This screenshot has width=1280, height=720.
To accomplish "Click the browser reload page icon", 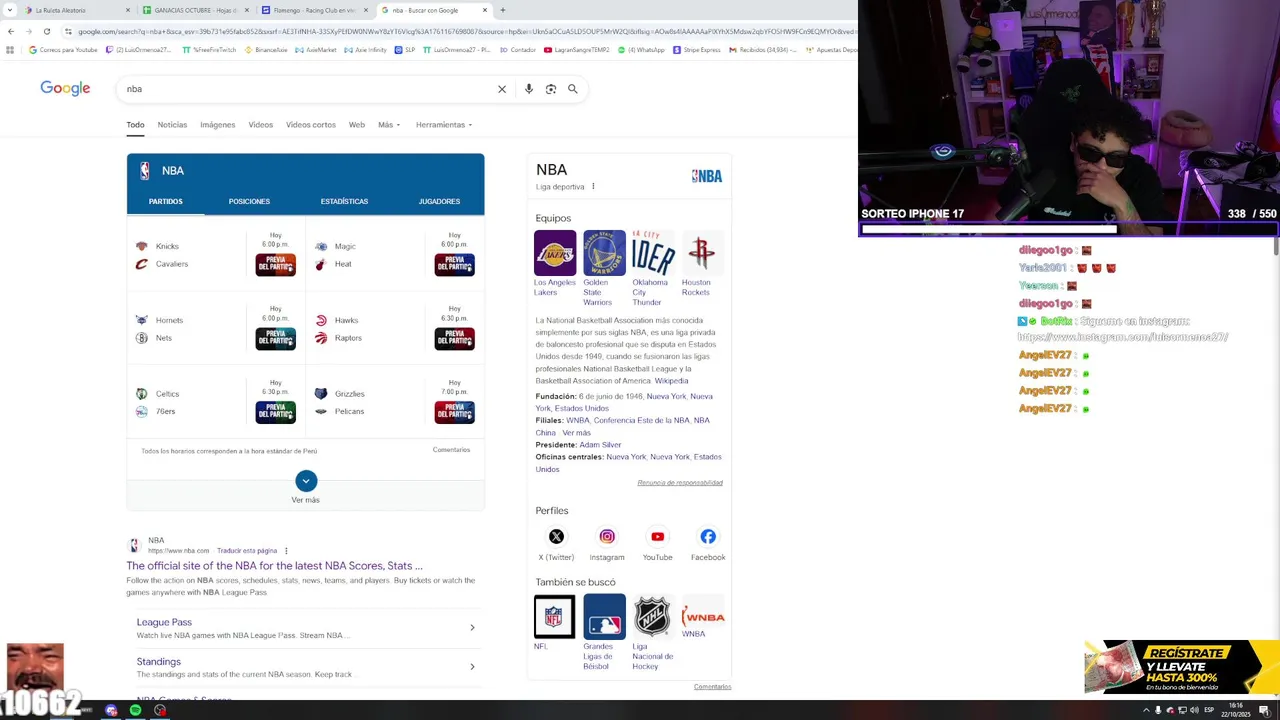I will (46, 31).
